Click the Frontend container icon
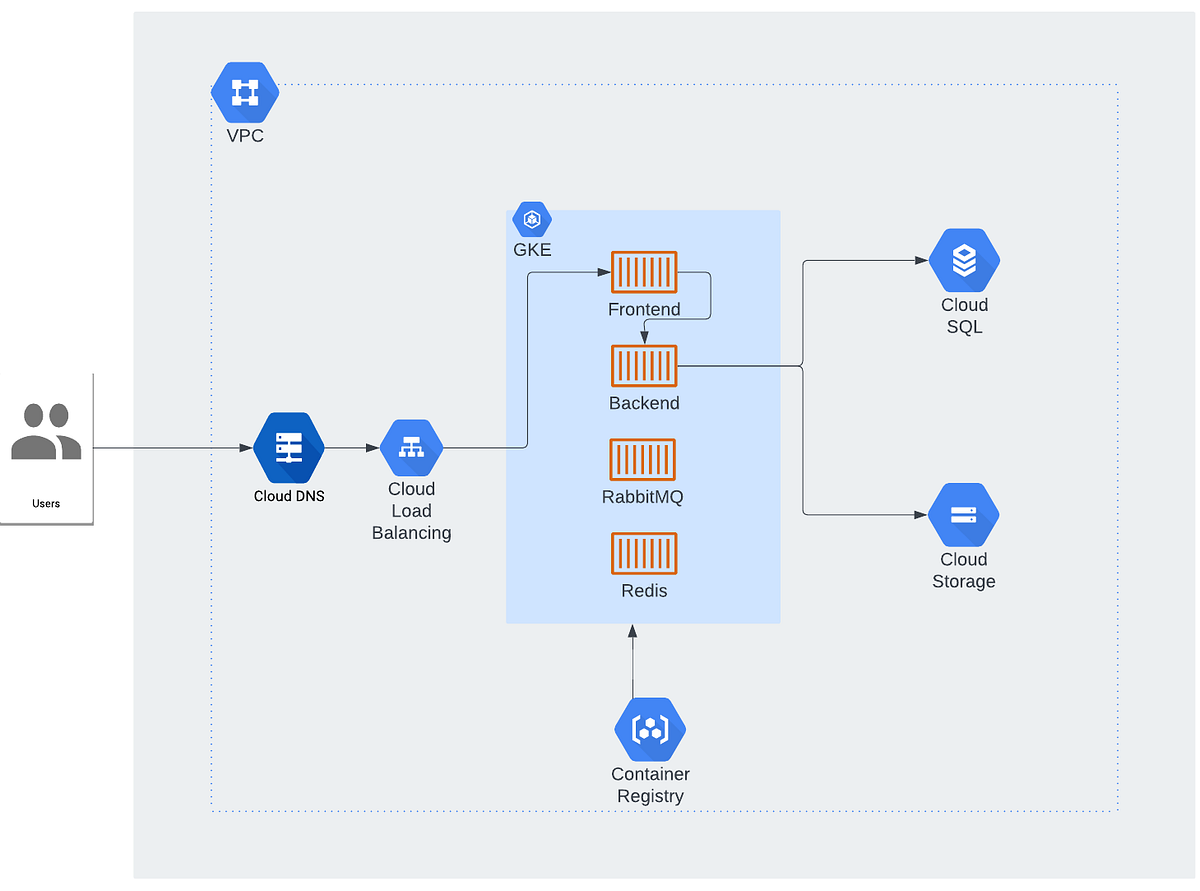 point(644,272)
